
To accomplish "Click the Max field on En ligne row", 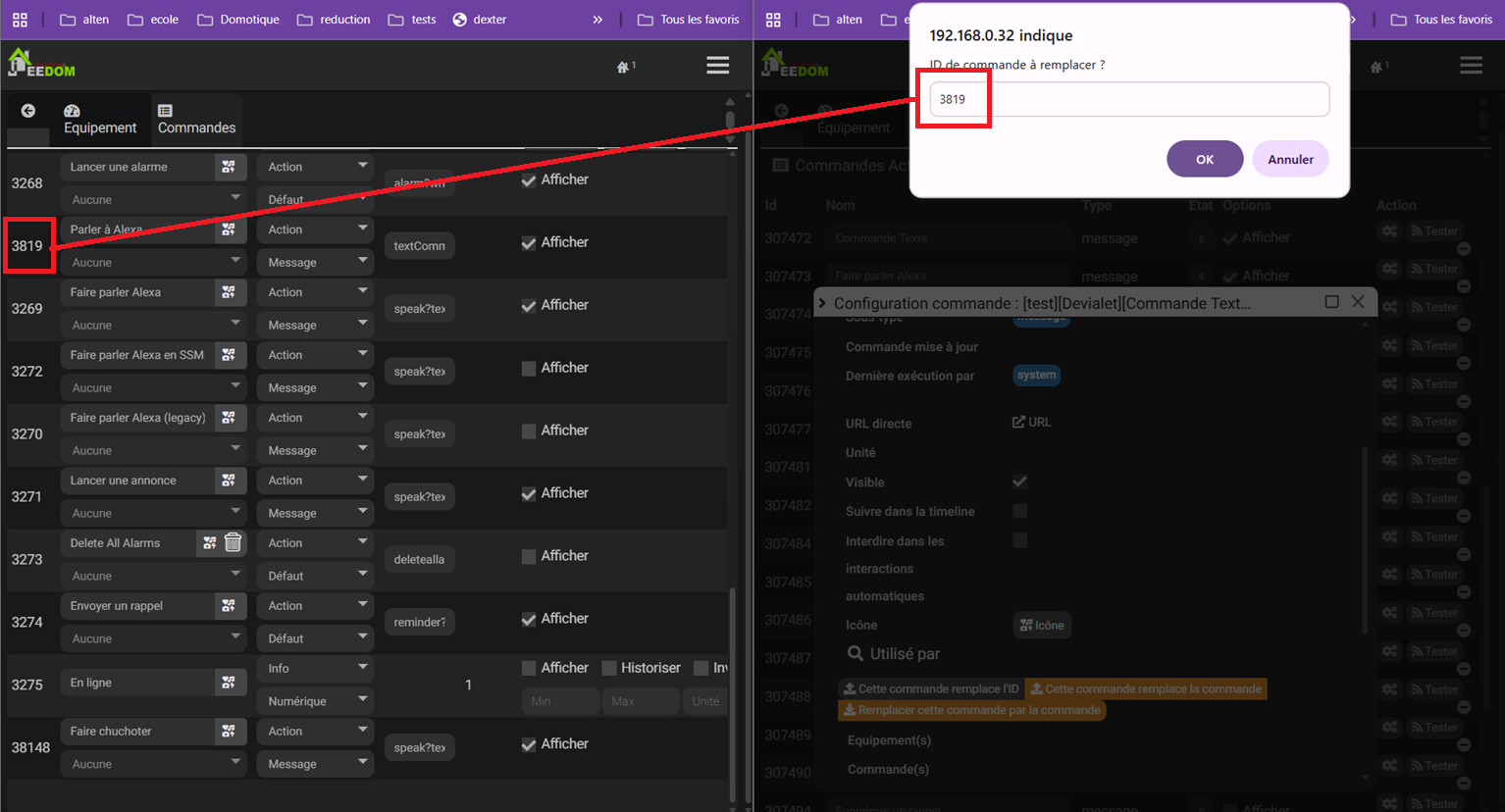I will [641, 701].
